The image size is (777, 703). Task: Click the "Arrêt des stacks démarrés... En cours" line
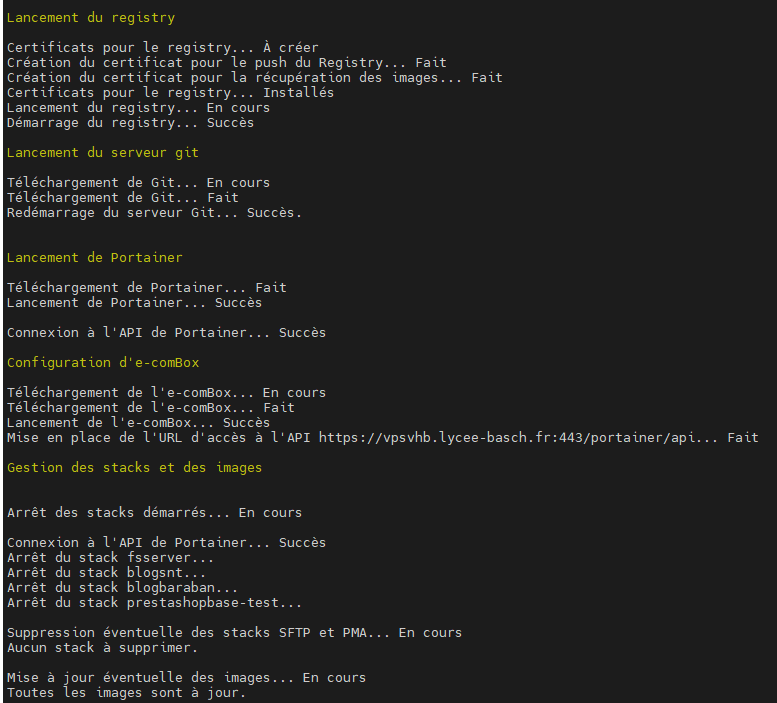click(155, 513)
